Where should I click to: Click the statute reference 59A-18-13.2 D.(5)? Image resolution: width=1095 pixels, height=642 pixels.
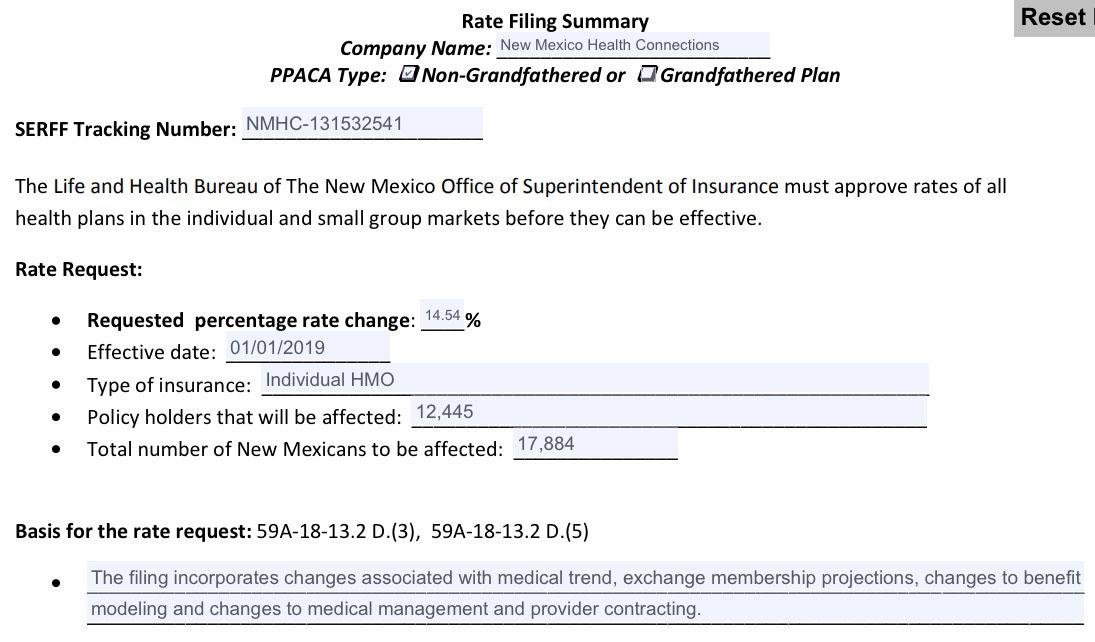coord(509,531)
